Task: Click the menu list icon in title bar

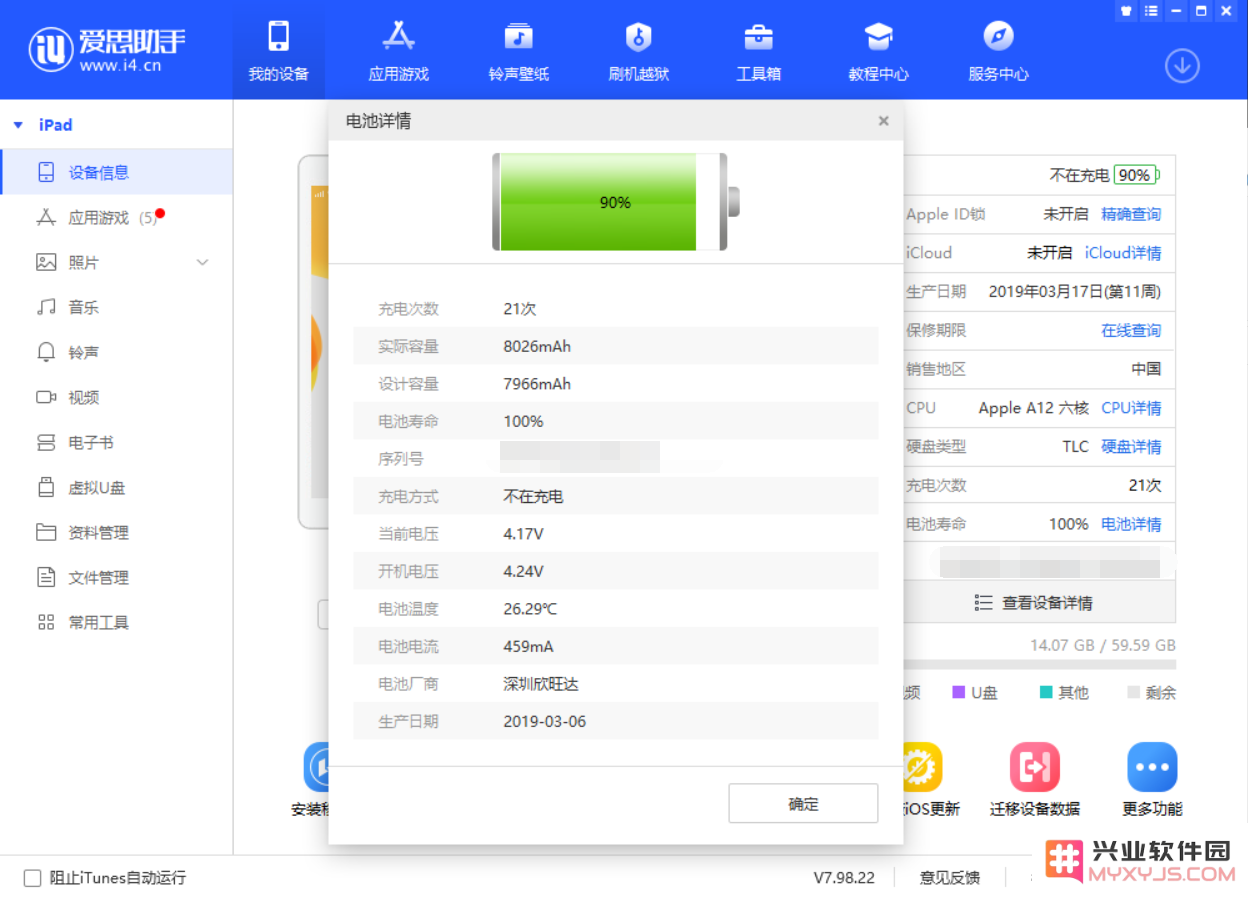Action: tap(1151, 10)
